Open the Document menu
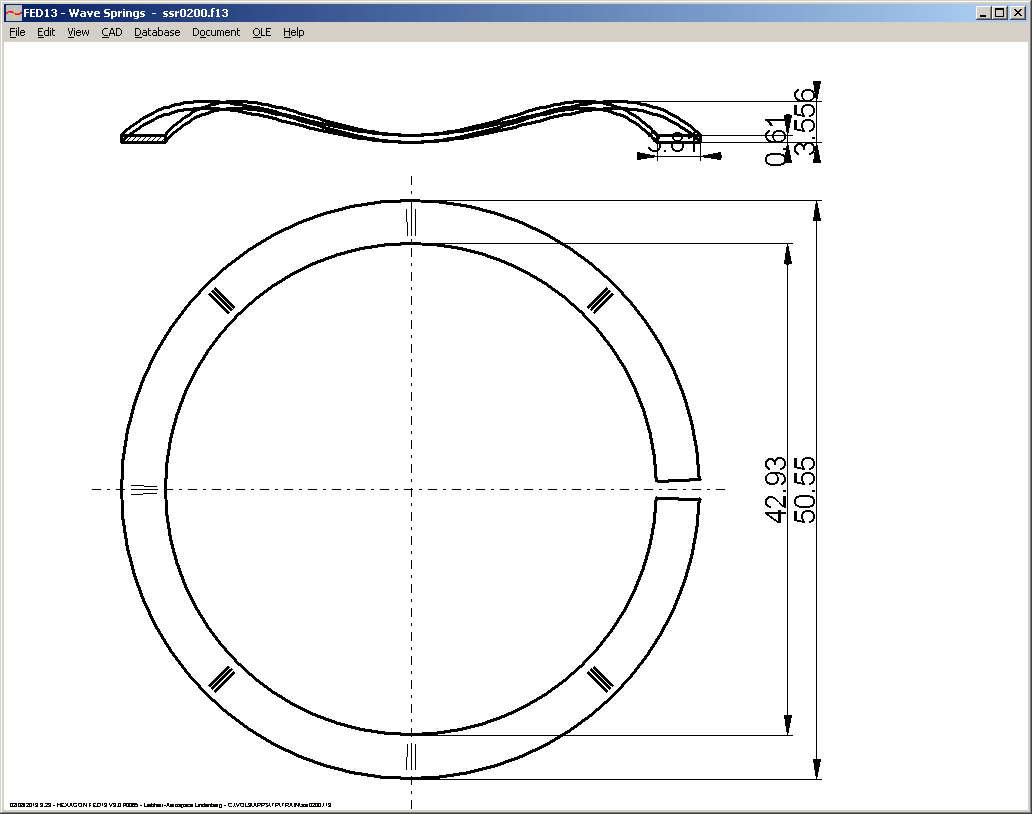 pos(216,32)
